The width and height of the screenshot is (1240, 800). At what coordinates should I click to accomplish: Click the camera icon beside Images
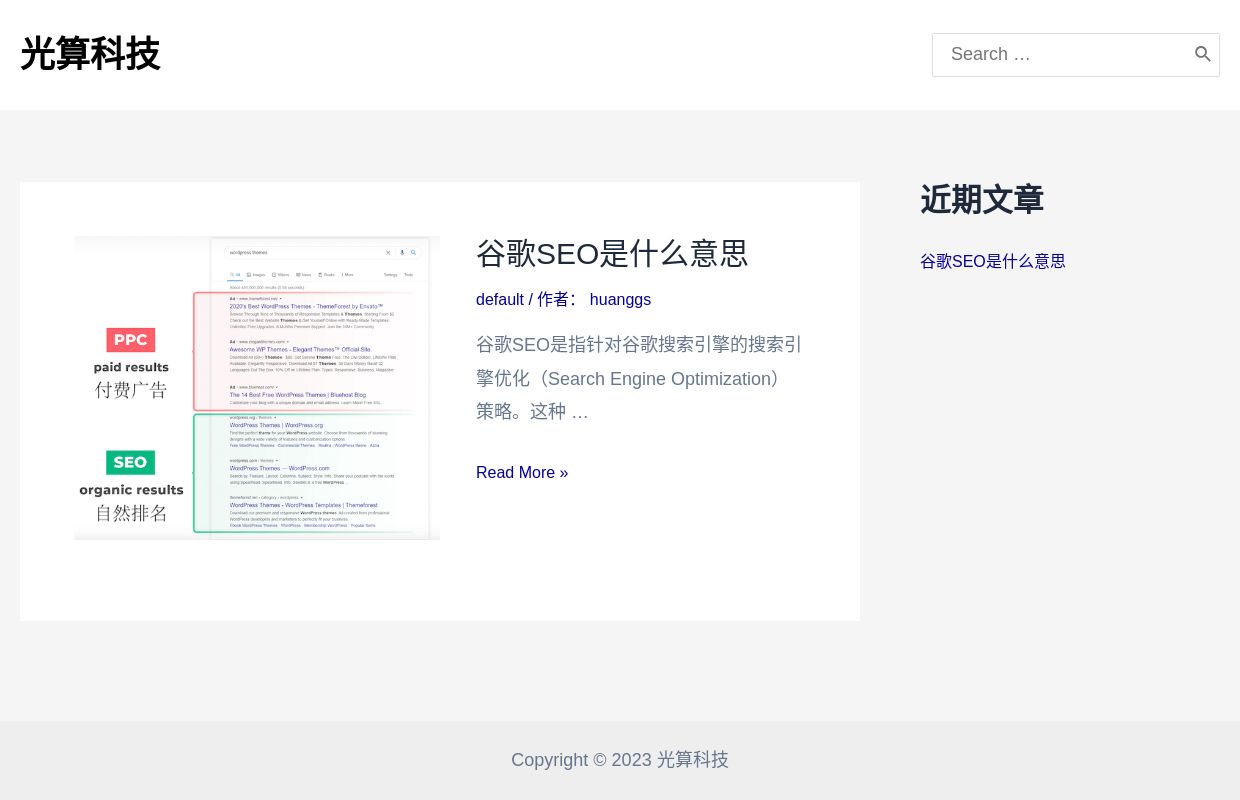tap(248, 275)
